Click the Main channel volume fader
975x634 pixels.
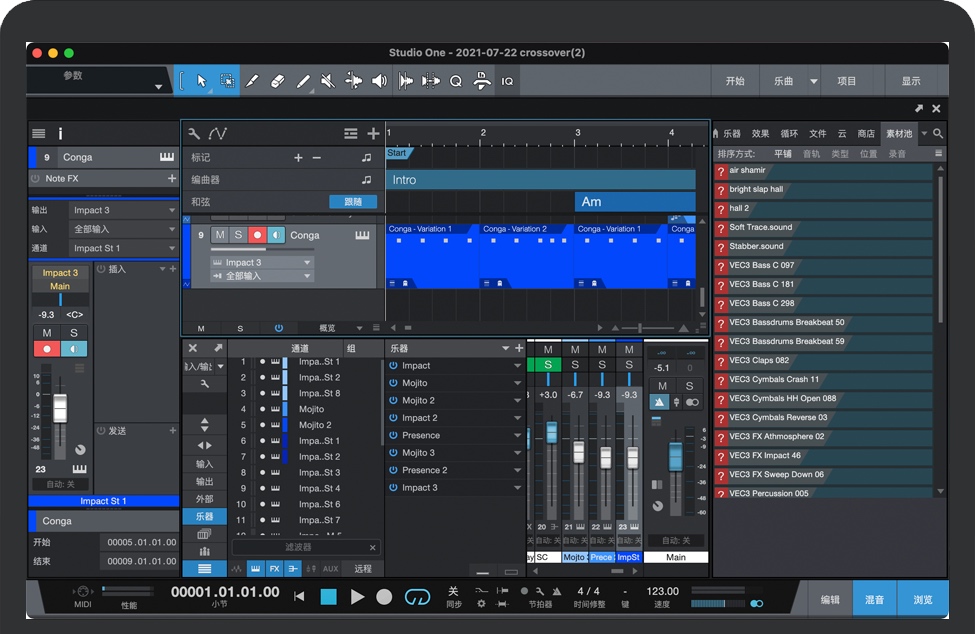pyautogui.click(x=675, y=455)
